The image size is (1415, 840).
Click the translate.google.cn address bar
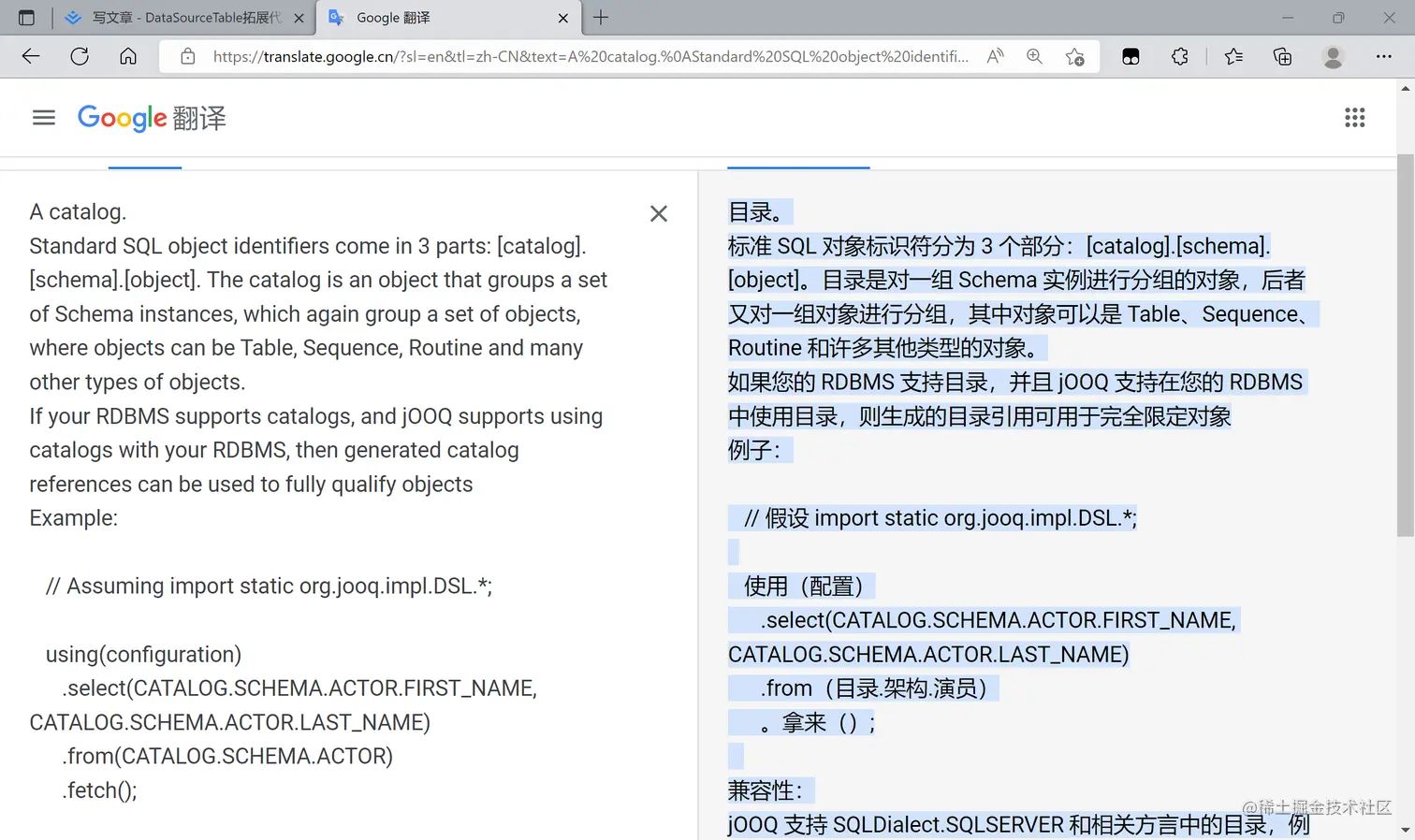pos(591,56)
